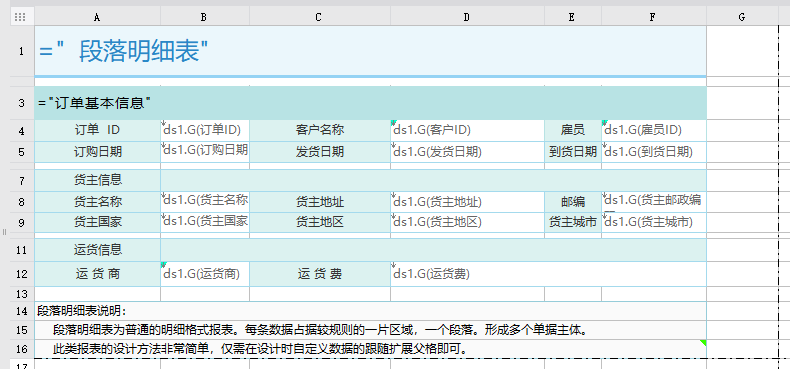Click the "订单 ID" label cell
The width and height of the screenshot is (790, 369).
pos(97,131)
